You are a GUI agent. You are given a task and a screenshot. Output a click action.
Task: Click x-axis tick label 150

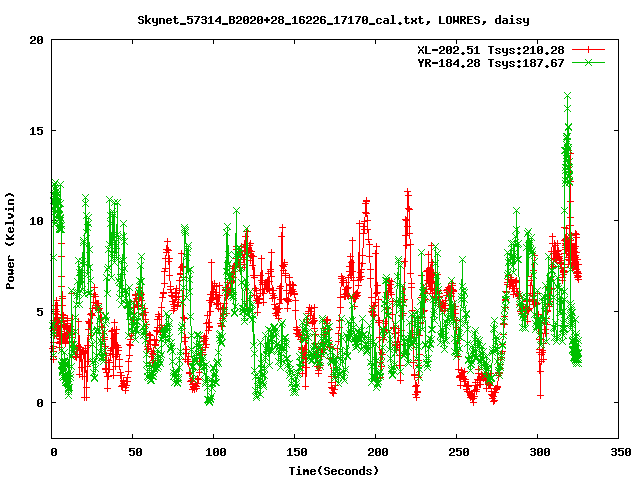pyautogui.click(x=297, y=452)
